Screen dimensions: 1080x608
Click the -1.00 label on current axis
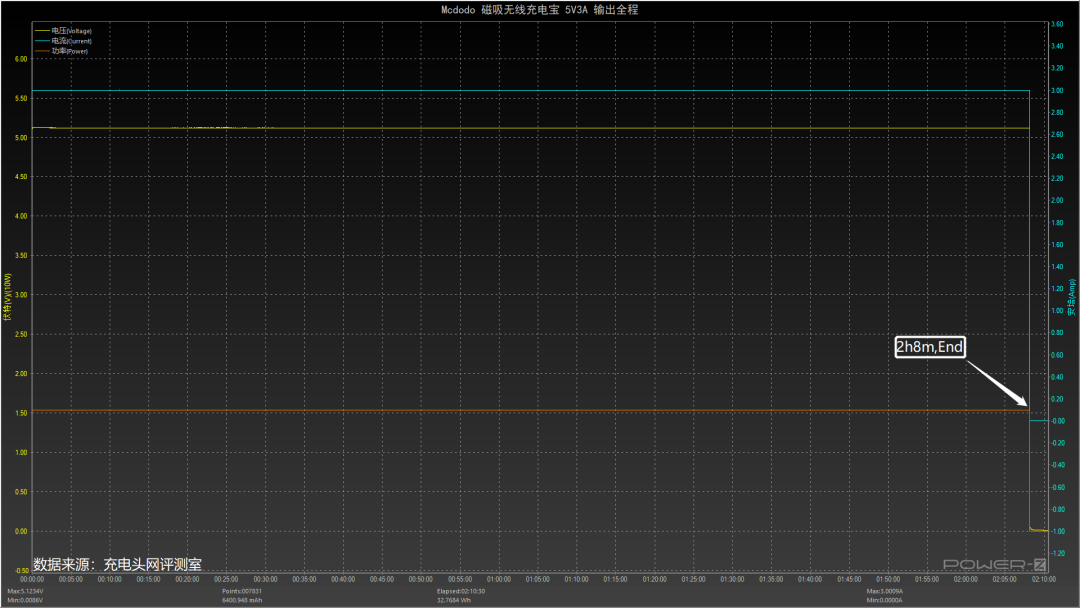pyautogui.click(x=1057, y=532)
